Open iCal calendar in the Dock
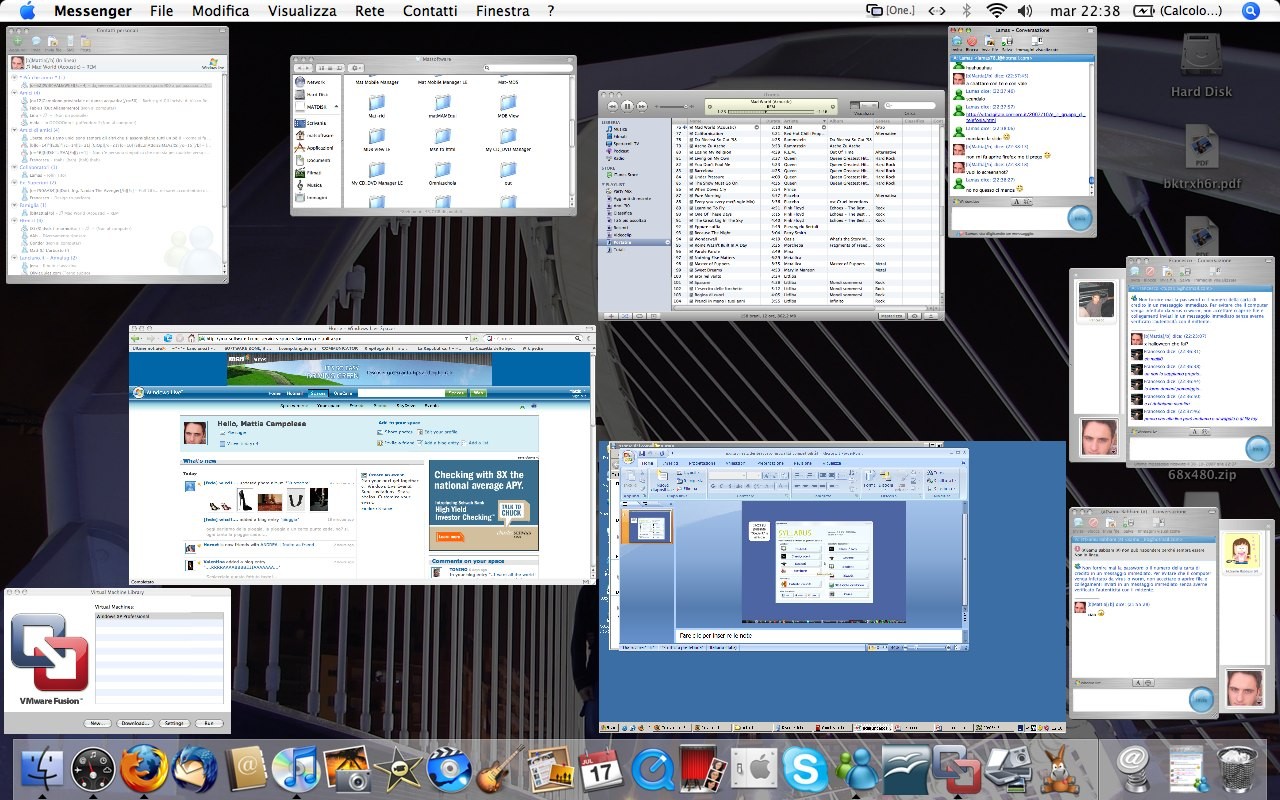Image resolution: width=1280 pixels, height=800 pixels. pos(601,768)
